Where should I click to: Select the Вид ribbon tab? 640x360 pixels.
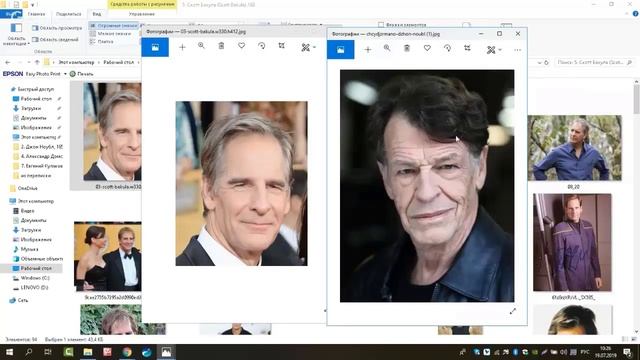coord(97,14)
